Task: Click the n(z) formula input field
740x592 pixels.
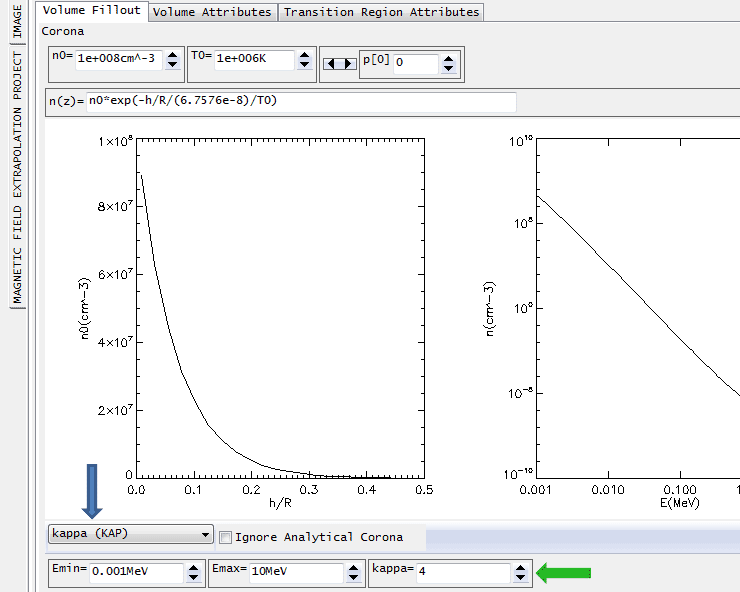Action: pyautogui.click(x=301, y=101)
